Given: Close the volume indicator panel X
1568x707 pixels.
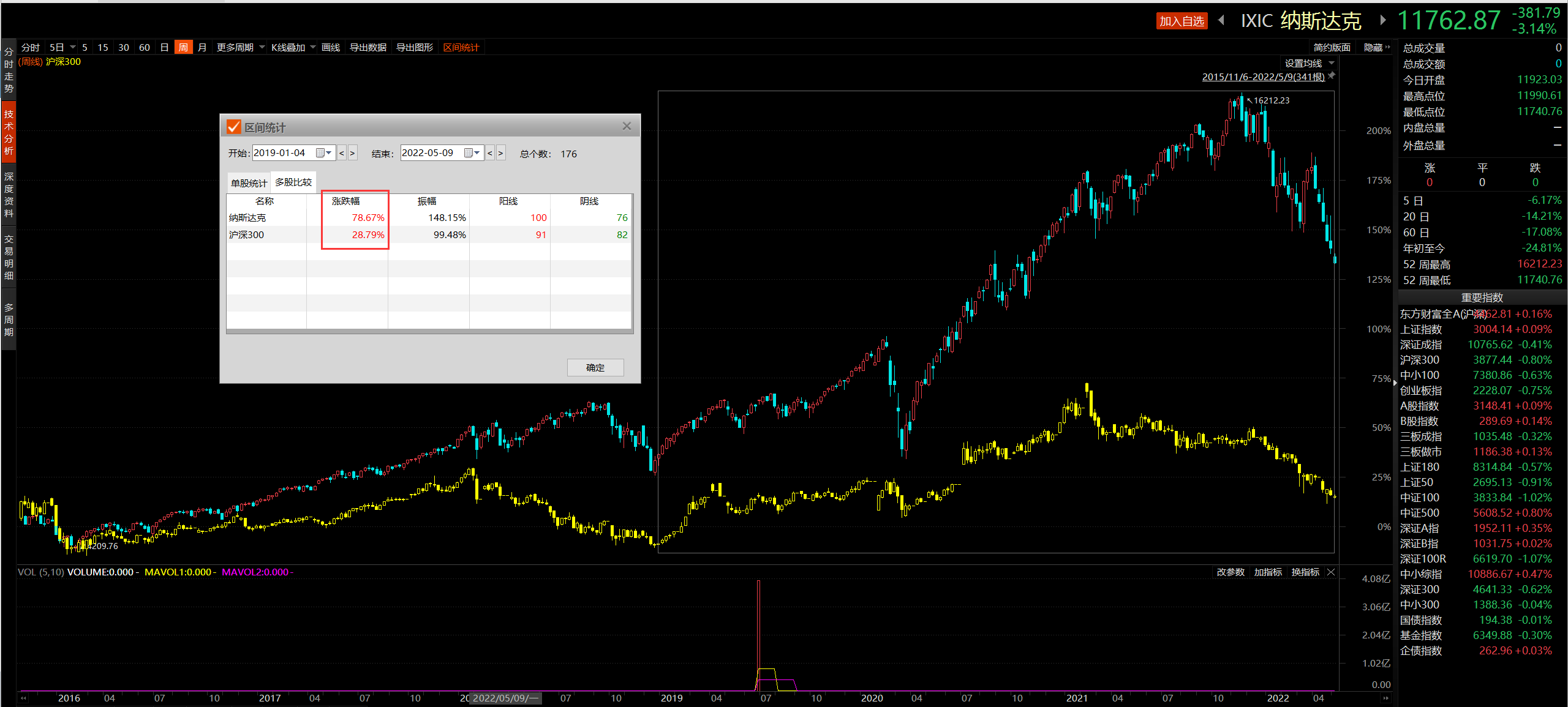Looking at the screenshot, I should pyautogui.click(x=1331, y=572).
